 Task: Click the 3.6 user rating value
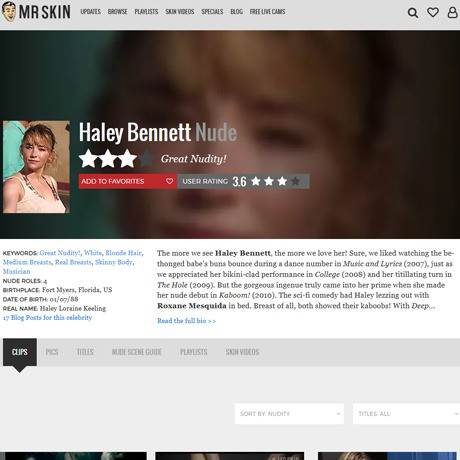(239, 181)
